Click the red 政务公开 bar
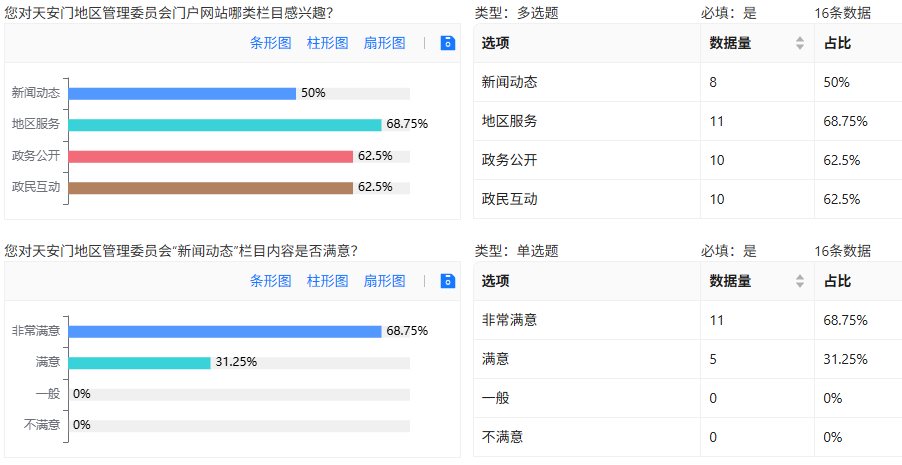The image size is (902, 465). [211, 157]
